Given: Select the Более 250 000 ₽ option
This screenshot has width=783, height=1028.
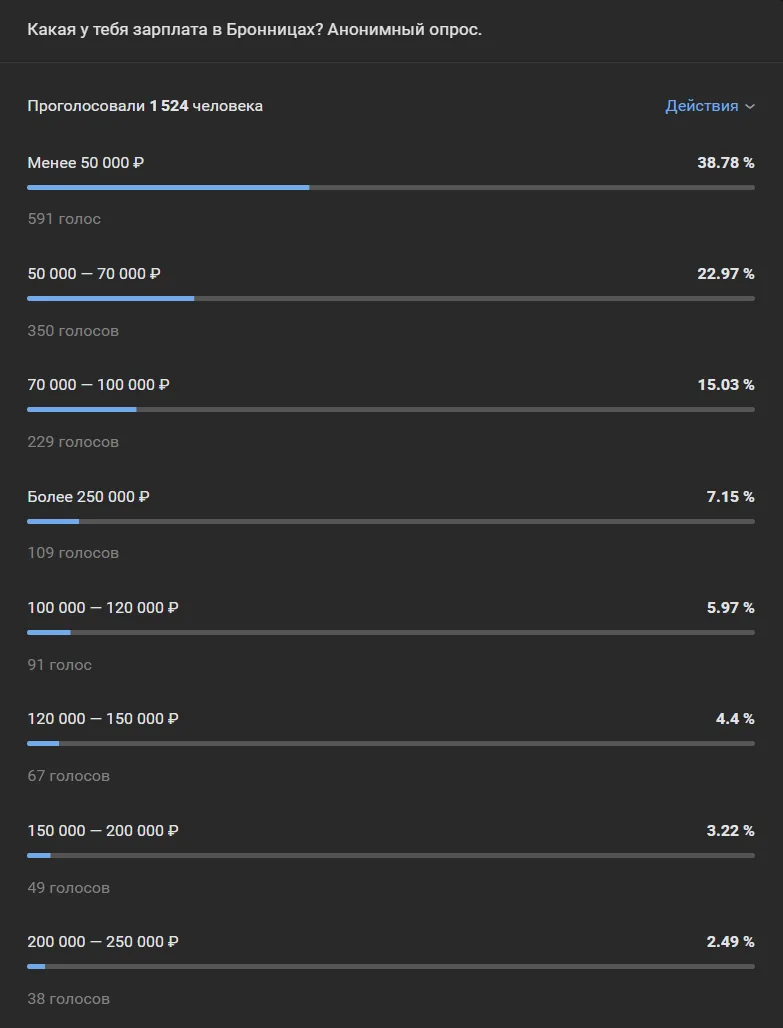Looking at the screenshot, I should 88,496.
